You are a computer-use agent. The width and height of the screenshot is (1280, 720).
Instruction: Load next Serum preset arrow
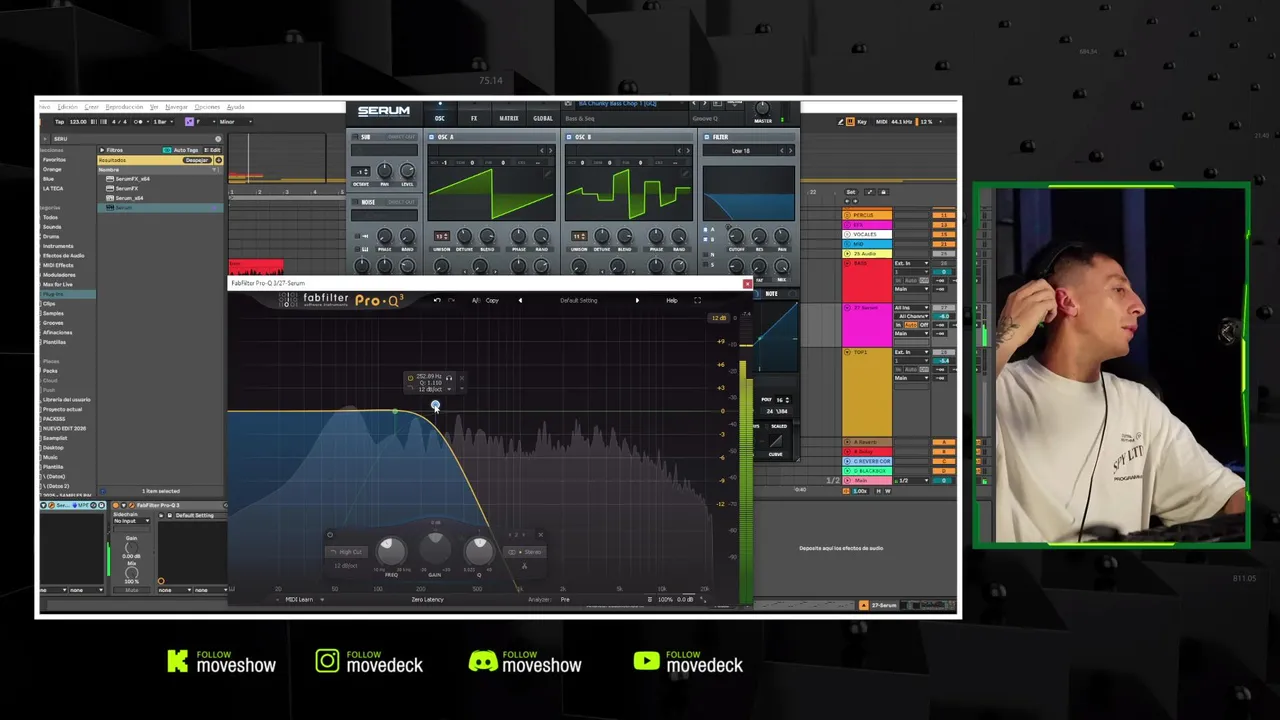tap(705, 103)
